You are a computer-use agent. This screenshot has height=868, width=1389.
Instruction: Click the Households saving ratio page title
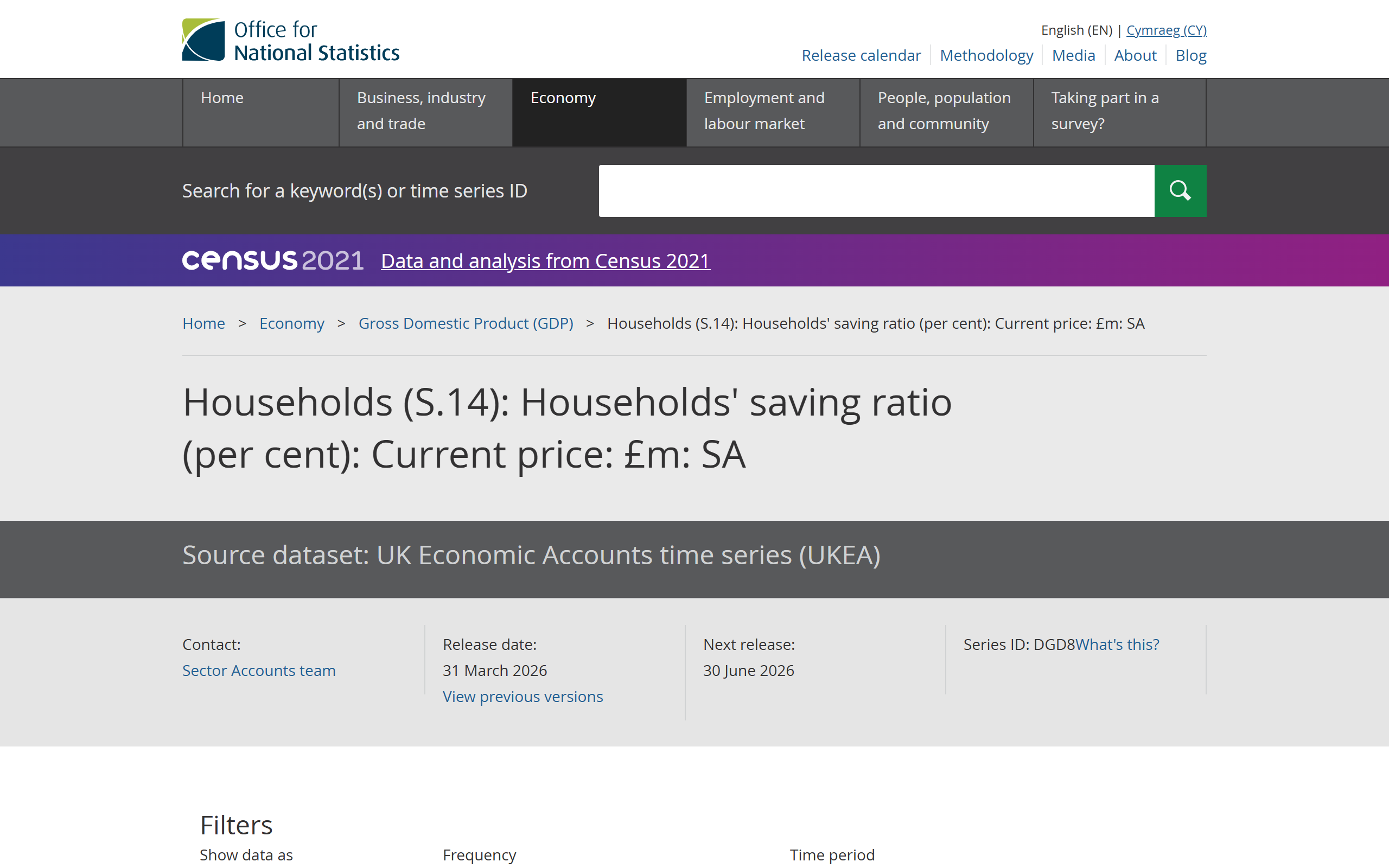(567, 427)
